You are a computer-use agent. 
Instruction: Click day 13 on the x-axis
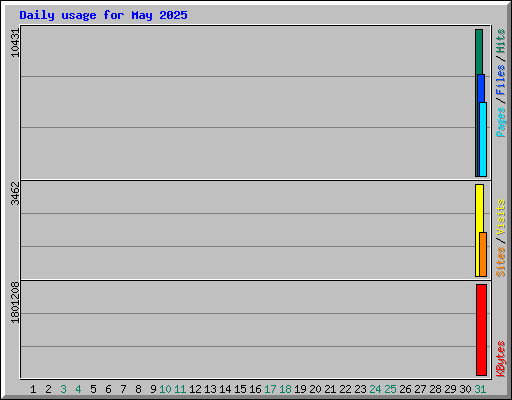210,389
